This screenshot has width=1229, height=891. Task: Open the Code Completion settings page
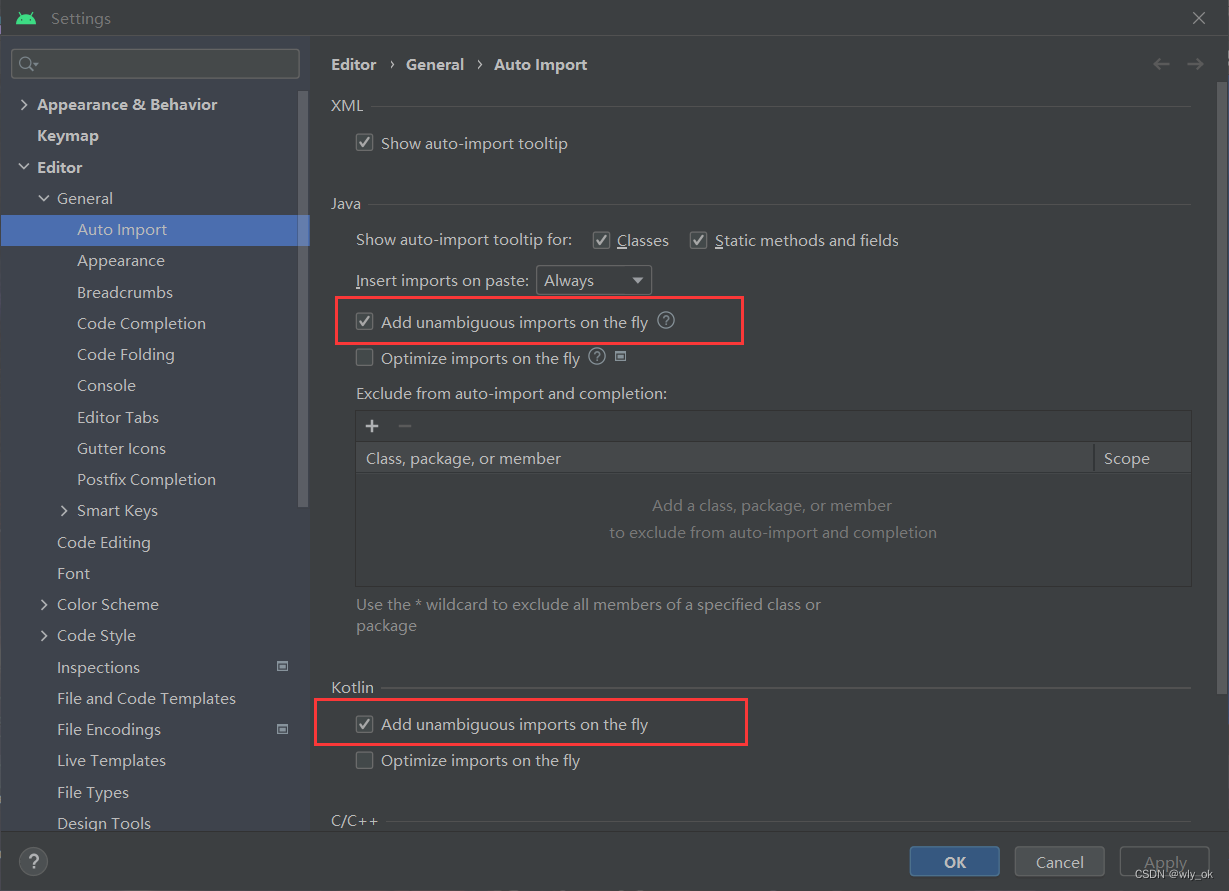[141, 323]
